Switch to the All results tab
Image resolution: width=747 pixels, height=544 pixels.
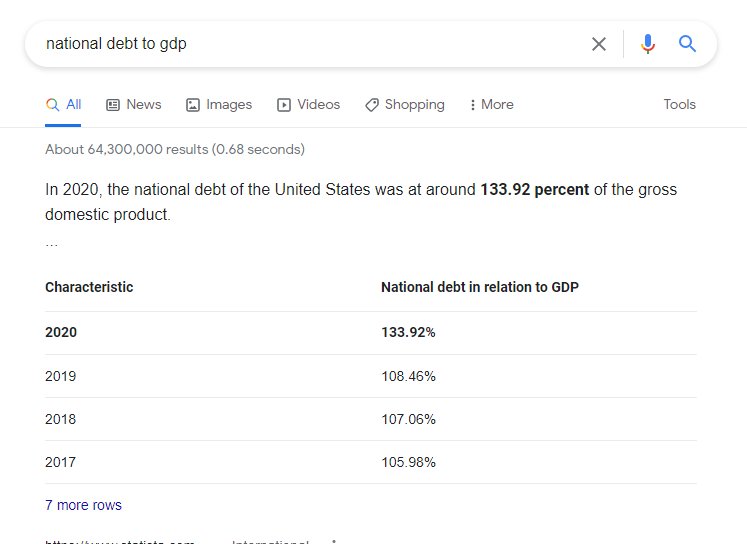pyautogui.click(x=63, y=104)
